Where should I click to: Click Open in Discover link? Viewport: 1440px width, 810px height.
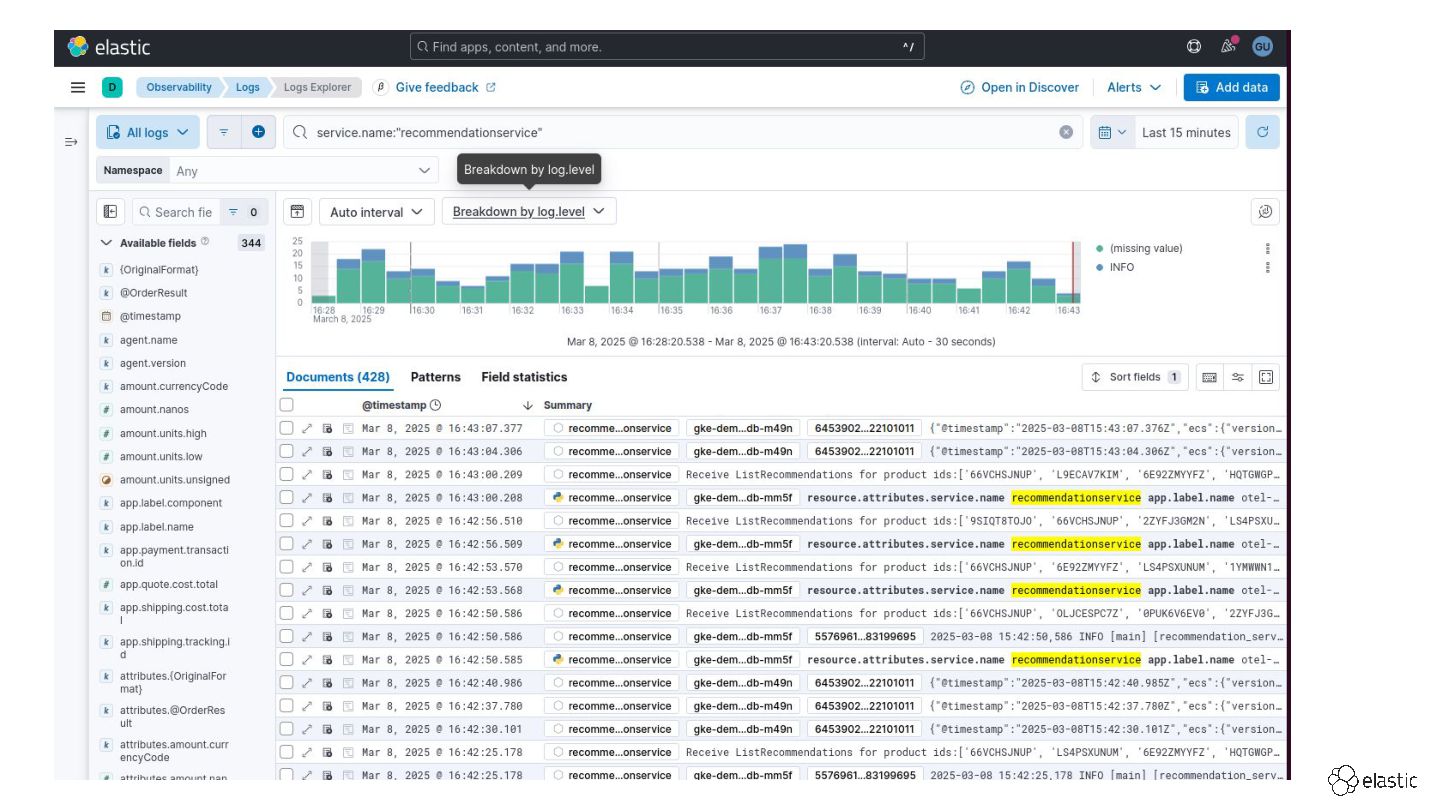pos(1019,87)
